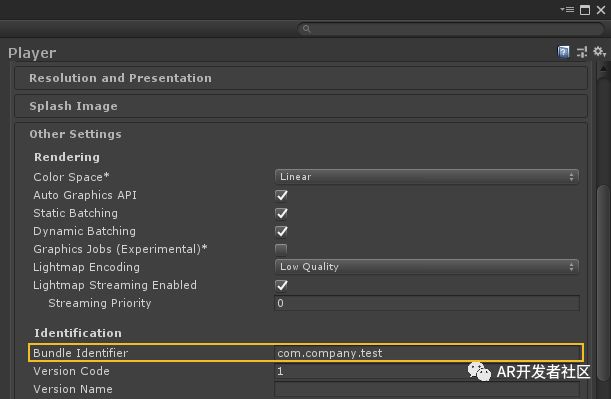Click the Bundle Identifier text field
Screen dimensions: 611x399
[x=428, y=353]
